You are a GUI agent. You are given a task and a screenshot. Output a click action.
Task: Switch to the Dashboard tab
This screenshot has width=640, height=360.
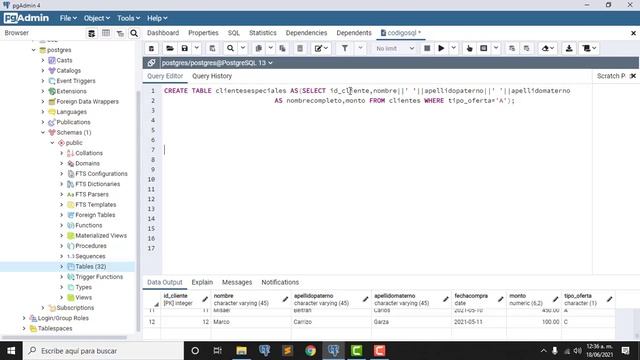tap(163, 33)
